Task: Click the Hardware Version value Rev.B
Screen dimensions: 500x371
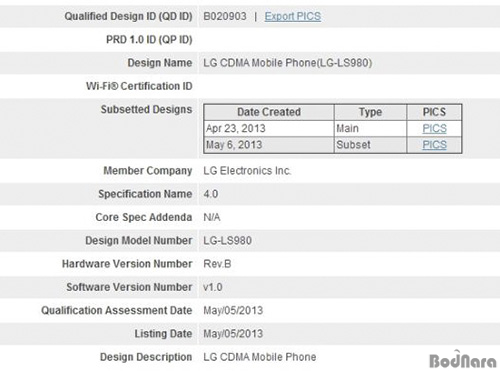Action: coord(217,264)
